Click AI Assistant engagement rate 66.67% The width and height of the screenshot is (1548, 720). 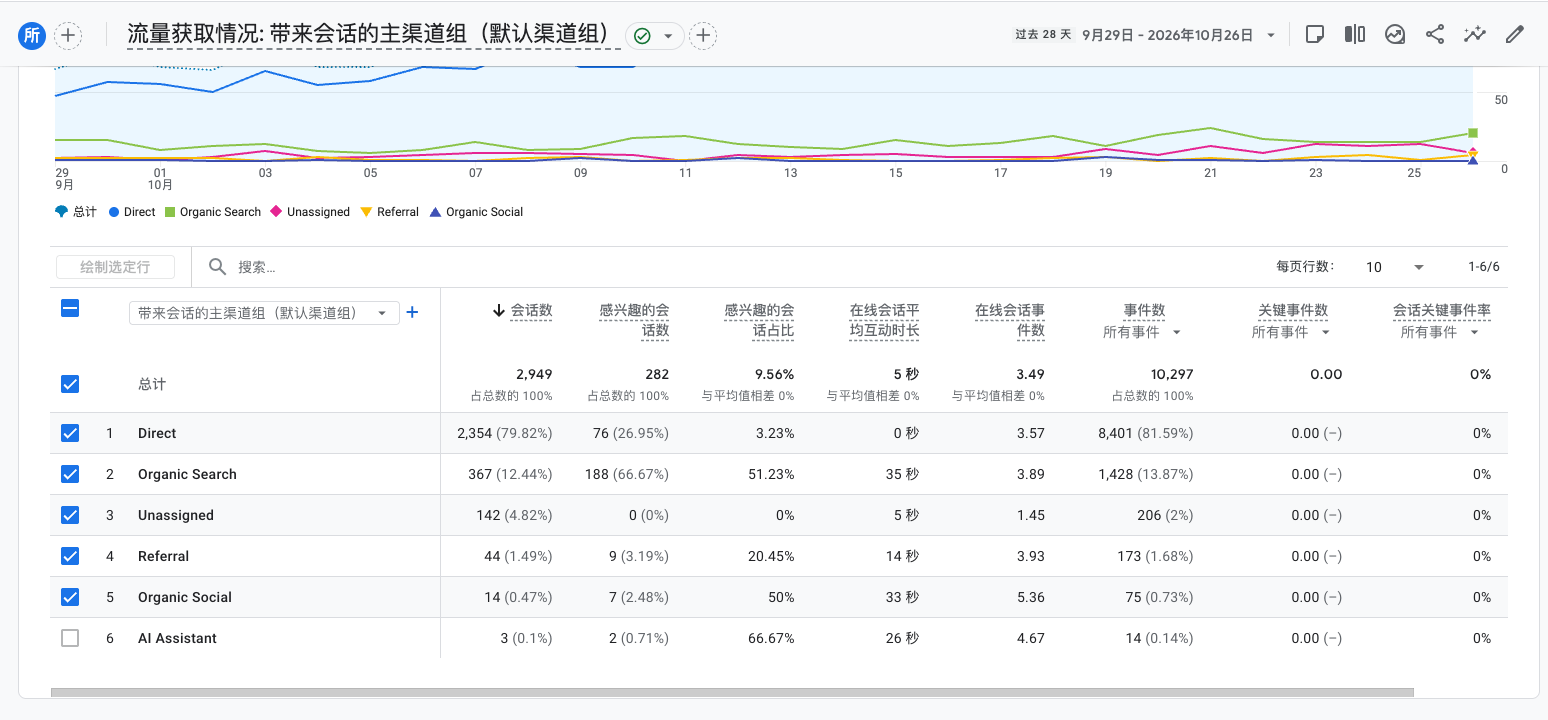coord(771,638)
